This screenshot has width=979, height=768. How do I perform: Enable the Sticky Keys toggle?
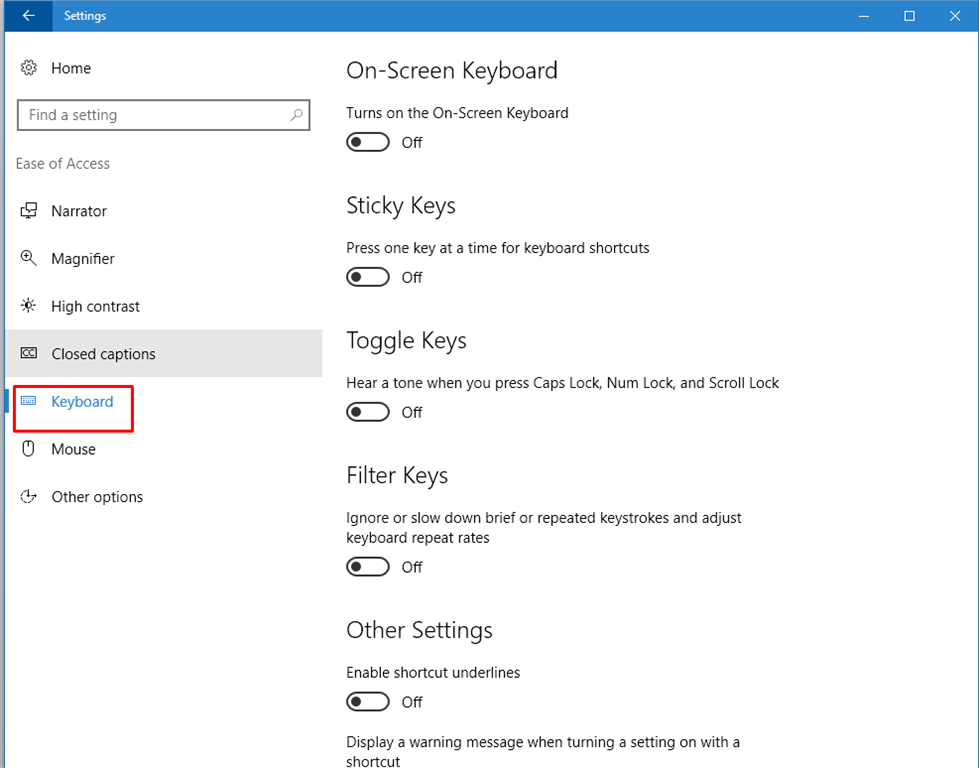pyautogui.click(x=368, y=277)
